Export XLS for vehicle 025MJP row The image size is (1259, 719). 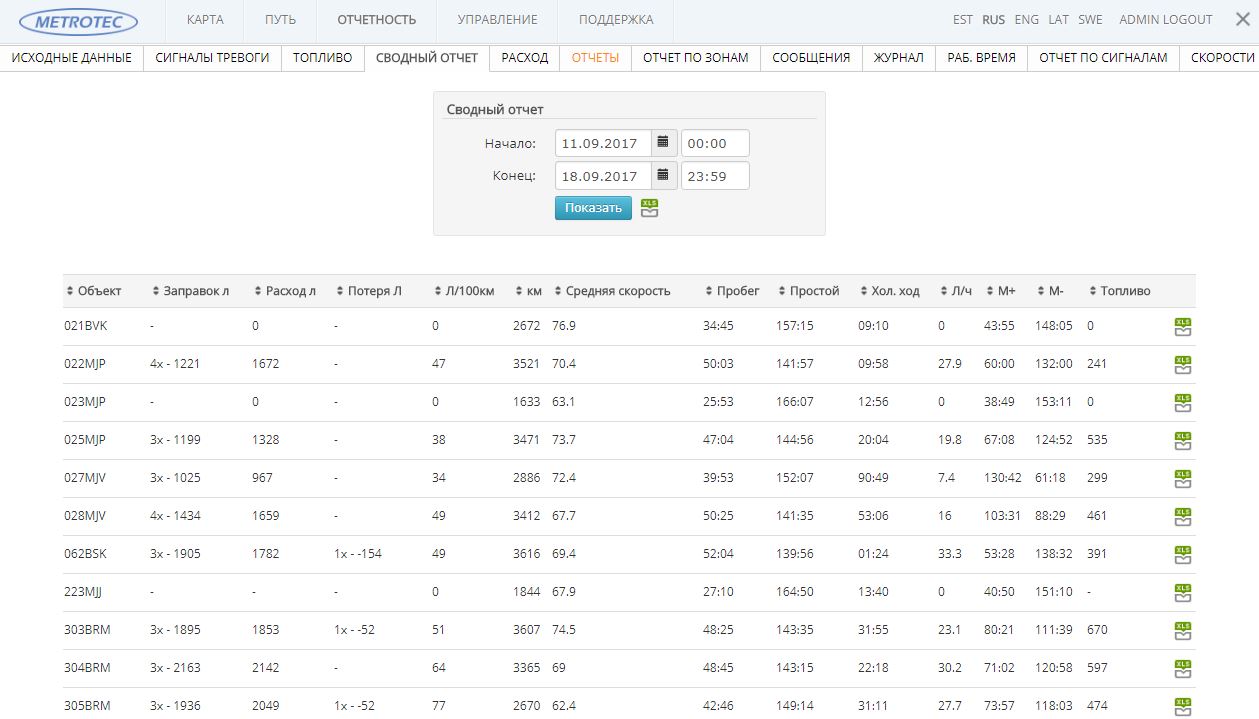pyautogui.click(x=1183, y=441)
